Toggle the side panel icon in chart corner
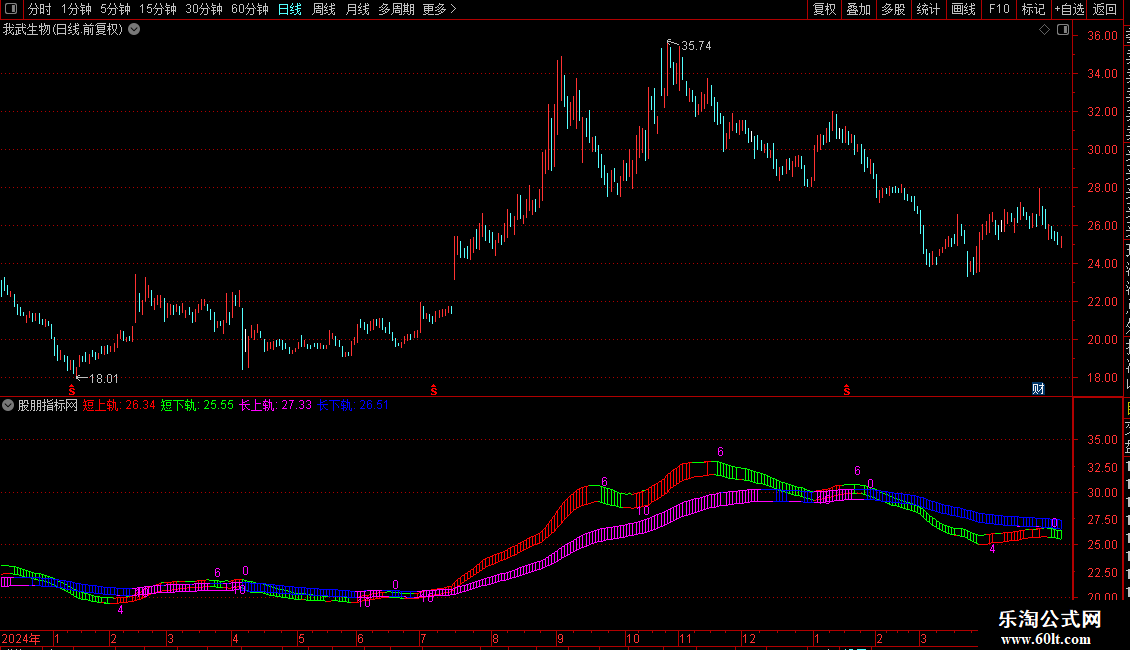The width and height of the screenshot is (1130, 650). pyautogui.click(x=1063, y=30)
